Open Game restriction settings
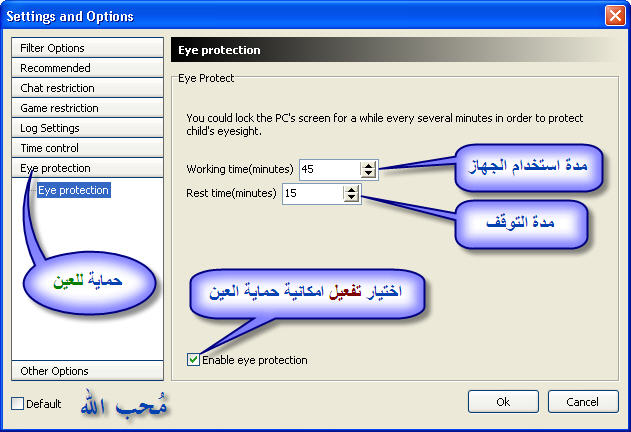Image resolution: width=631 pixels, height=432 pixels. (87, 108)
